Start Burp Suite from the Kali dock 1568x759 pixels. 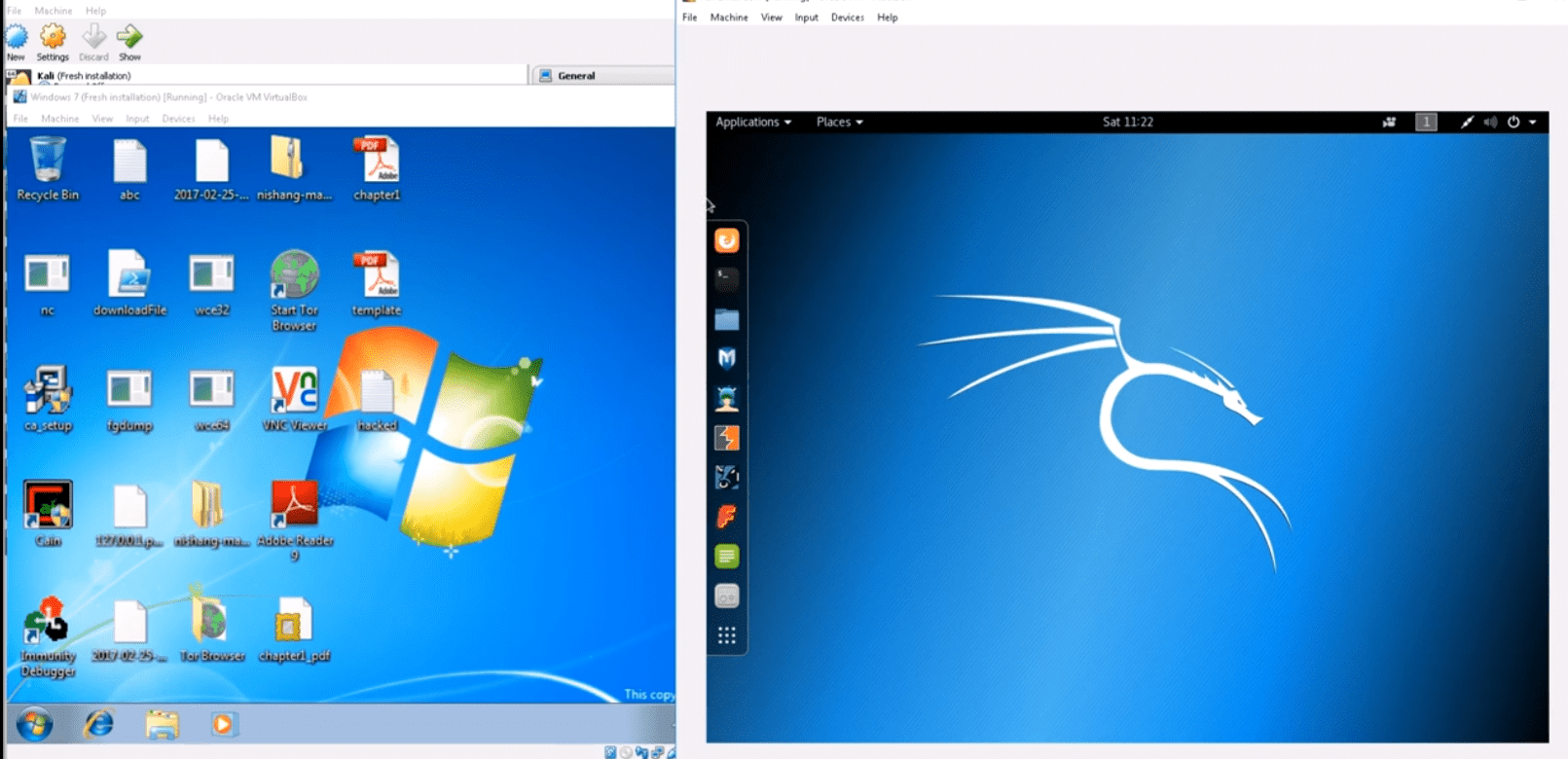coord(726,438)
